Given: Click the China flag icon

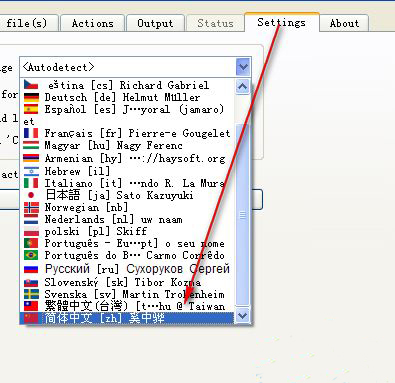Looking at the screenshot, I should pos(31,318).
